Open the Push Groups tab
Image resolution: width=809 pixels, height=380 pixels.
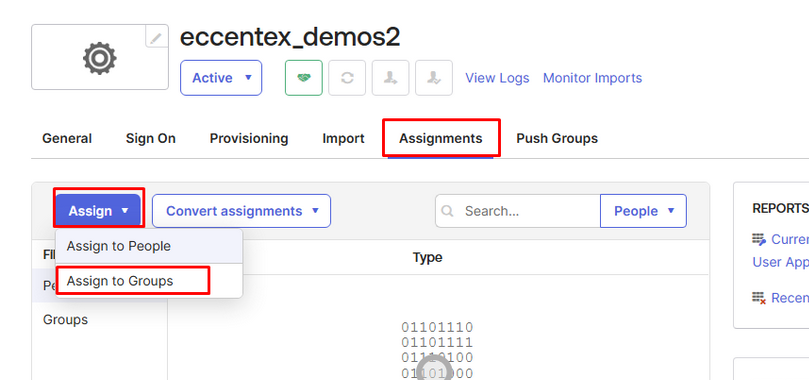557,138
